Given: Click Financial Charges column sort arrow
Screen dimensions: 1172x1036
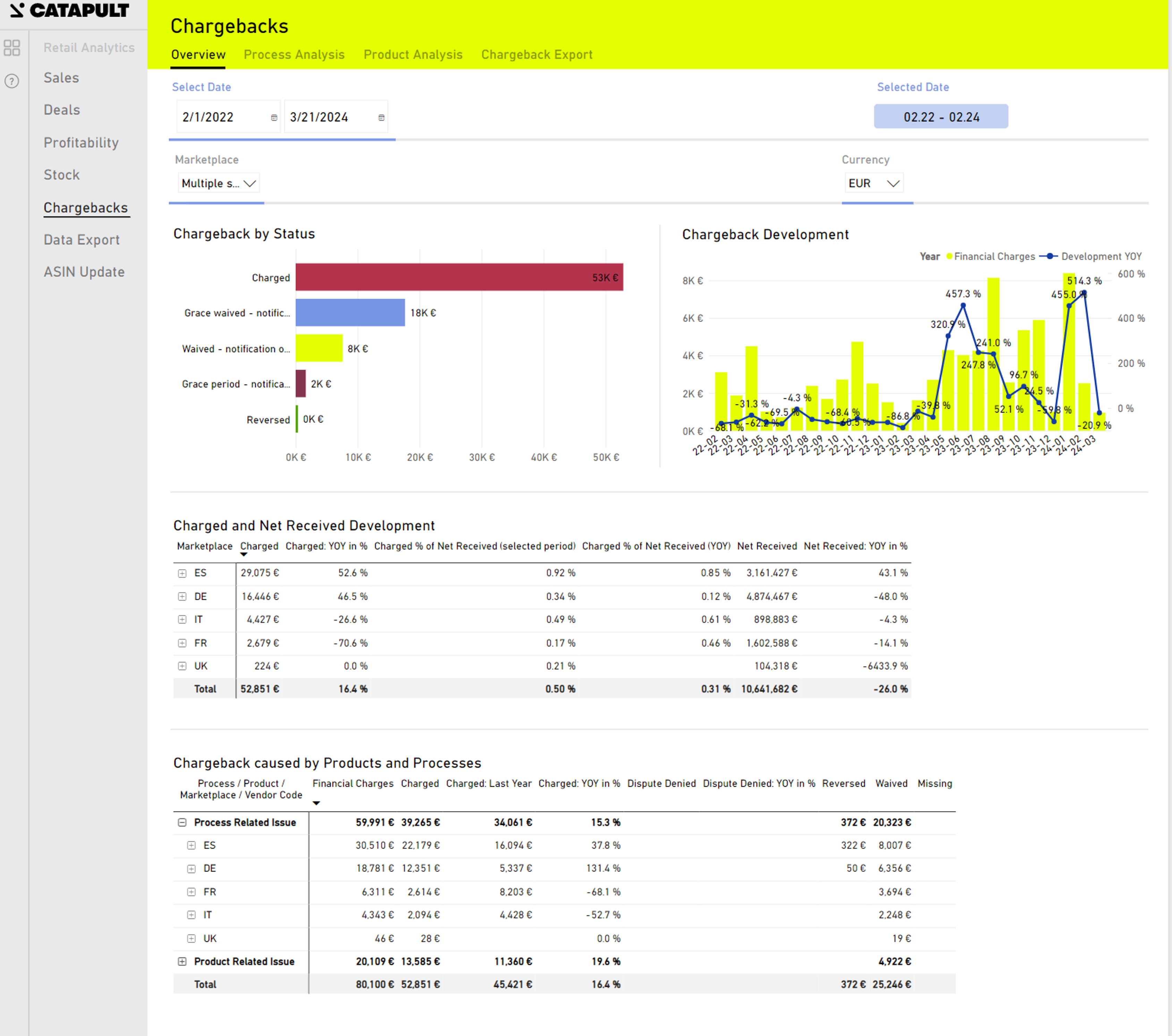Looking at the screenshot, I should tap(316, 803).
